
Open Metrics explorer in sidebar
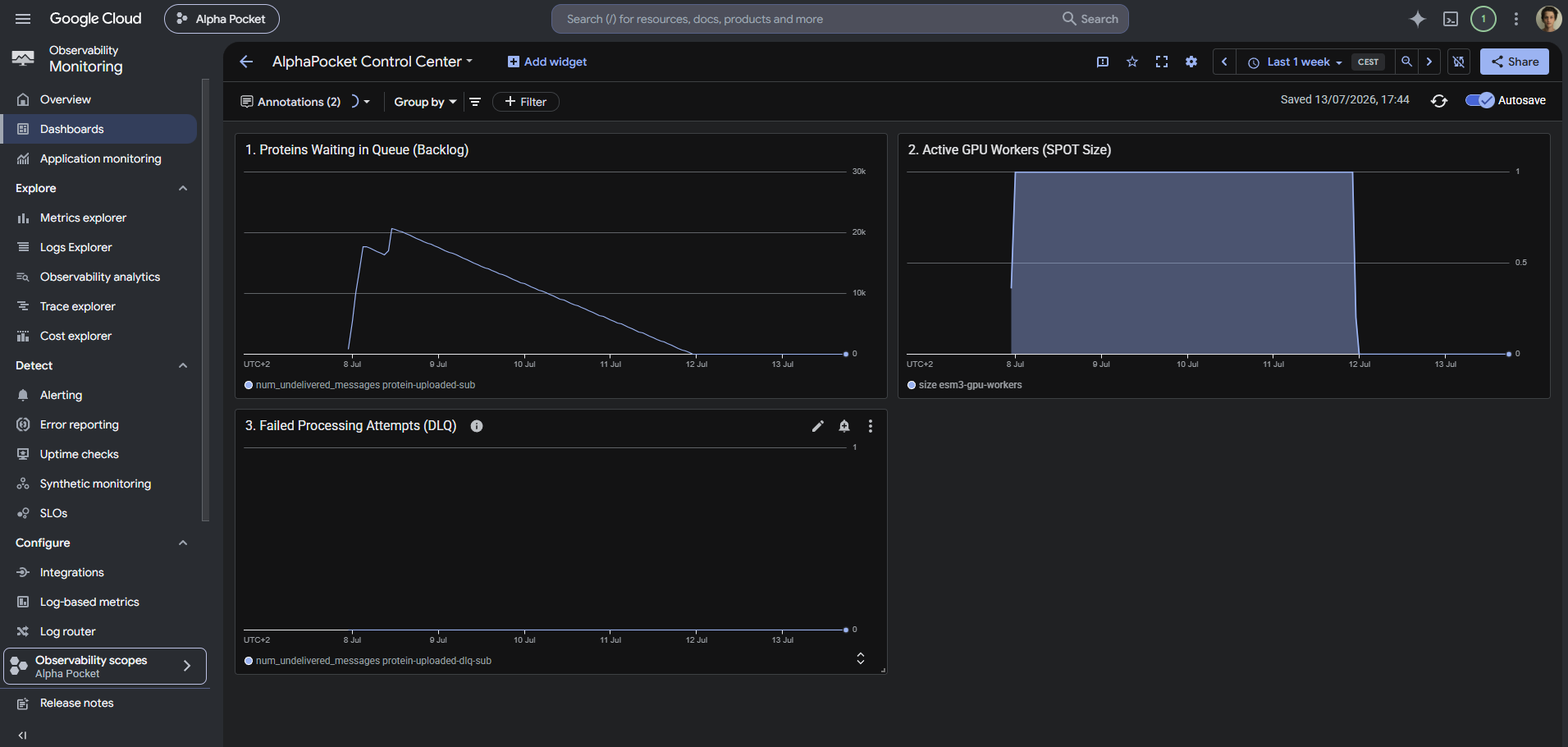[98, 218]
